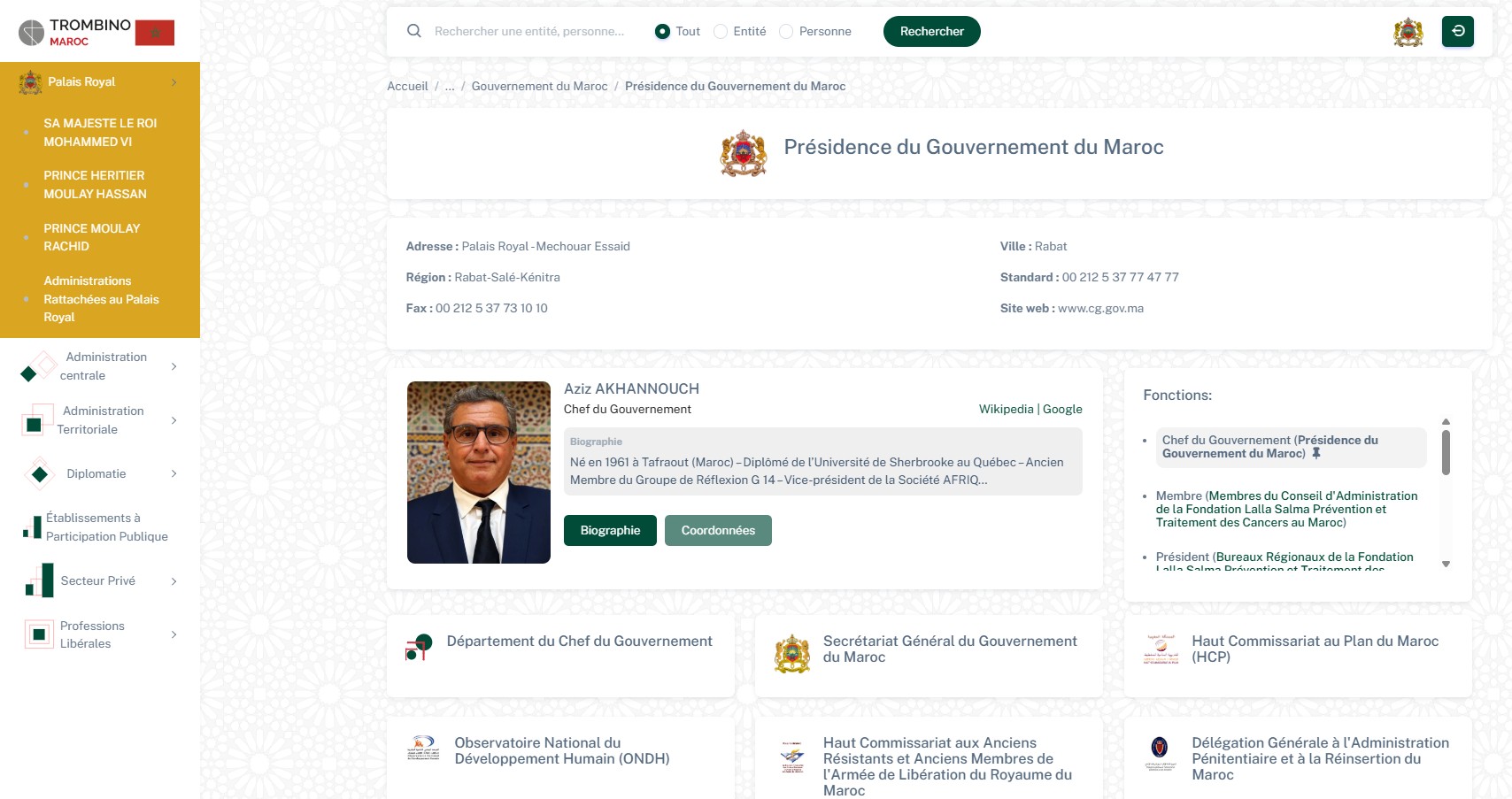Click the pin icon beside Chef du Gouvernement function
1512x799 pixels.
(1316, 454)
